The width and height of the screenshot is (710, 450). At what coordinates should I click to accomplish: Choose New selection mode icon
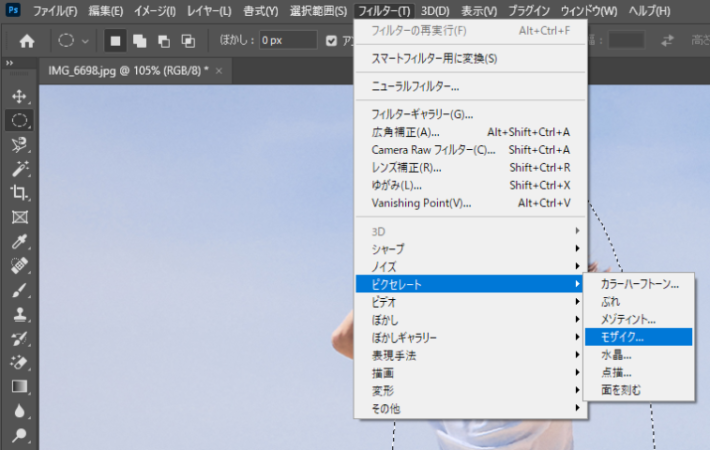pyautogui.click(x=115, y=41)
